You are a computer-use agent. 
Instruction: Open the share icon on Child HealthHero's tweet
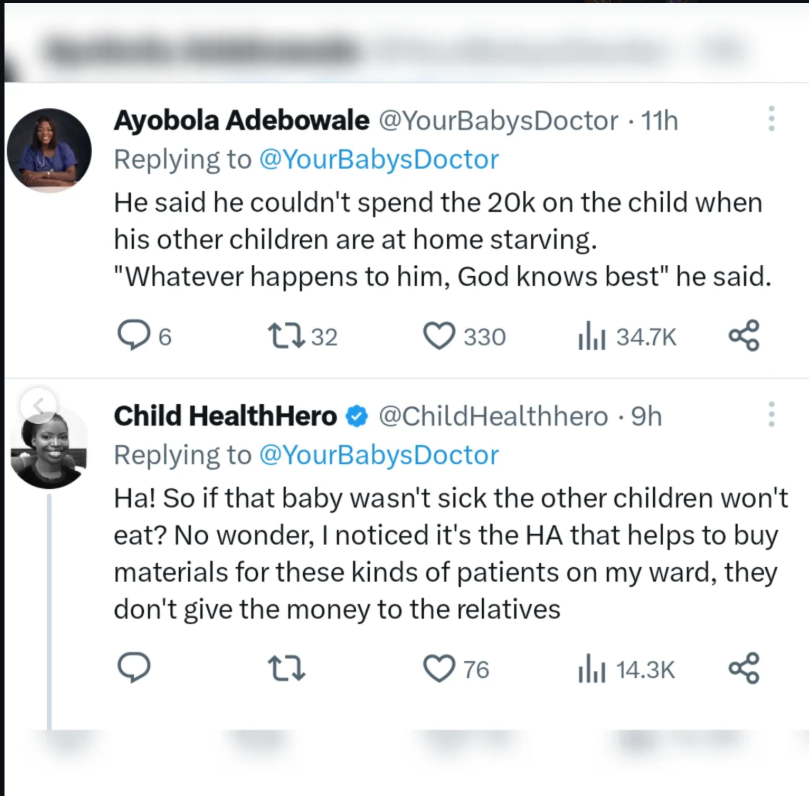[744, 669]
